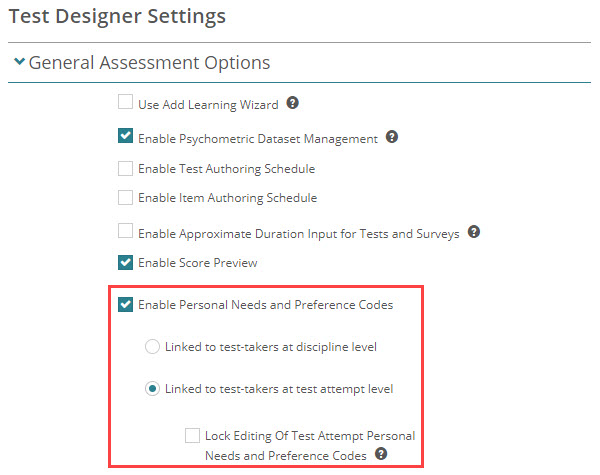Check Lock Editing Of Test Attempt checkbox
This screenshot has height=475, width=600.
click(x=193, y=436)
